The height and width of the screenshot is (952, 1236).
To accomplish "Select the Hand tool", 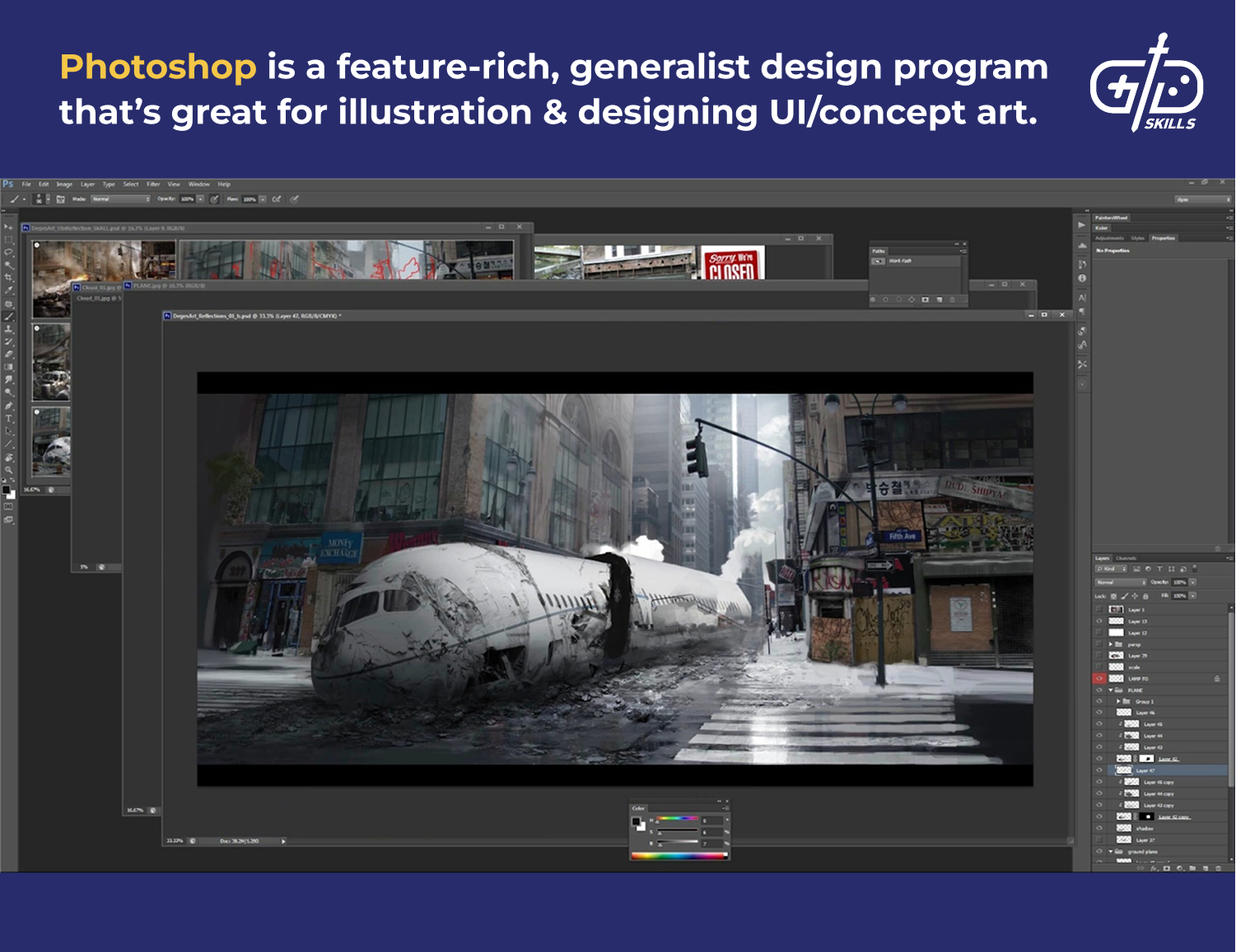I will pyautogui.click(x=8, y=457).
